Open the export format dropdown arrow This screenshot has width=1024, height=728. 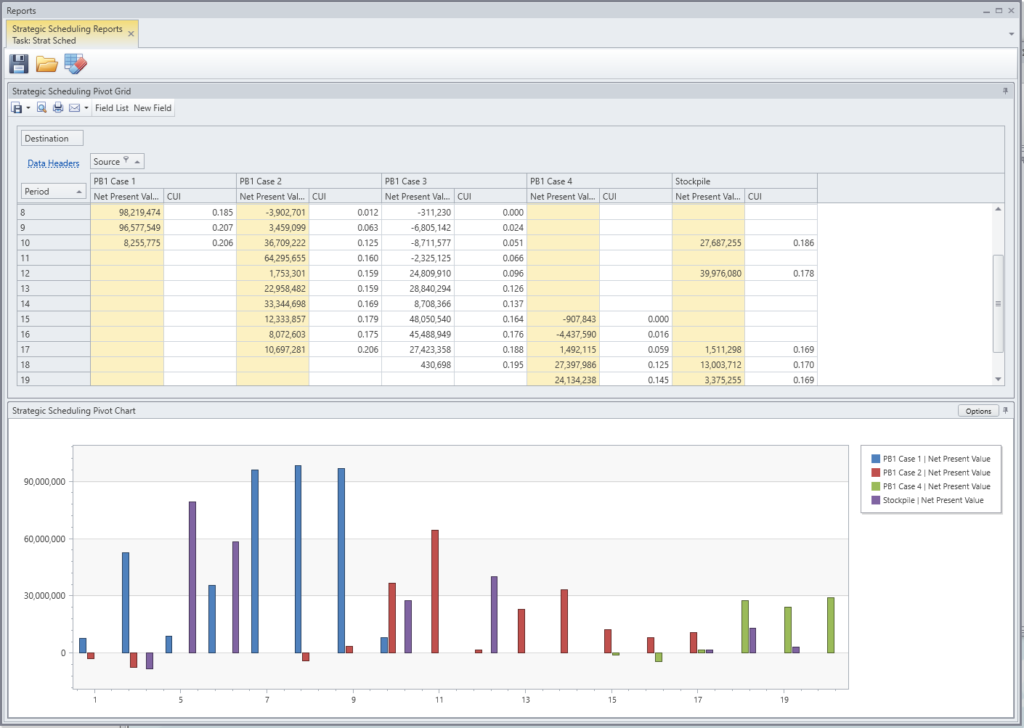pos(28,108)
